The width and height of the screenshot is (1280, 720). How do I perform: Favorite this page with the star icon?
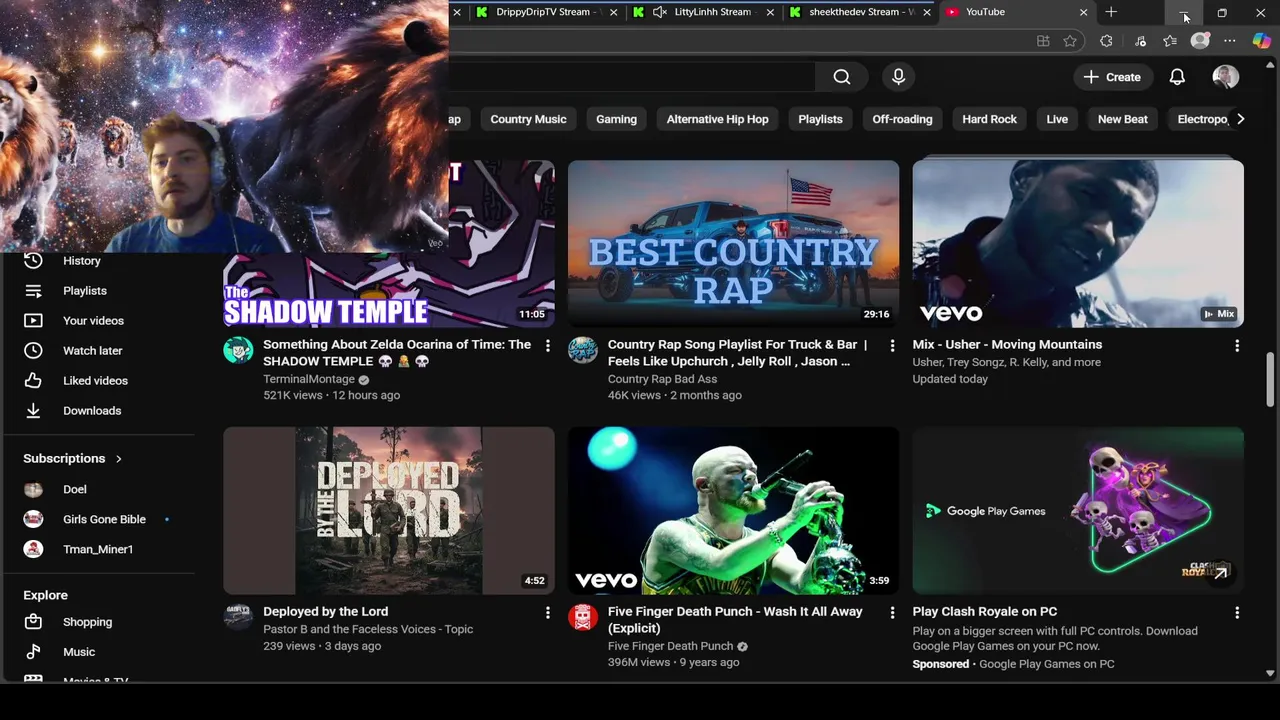[x=1070, y=41]
